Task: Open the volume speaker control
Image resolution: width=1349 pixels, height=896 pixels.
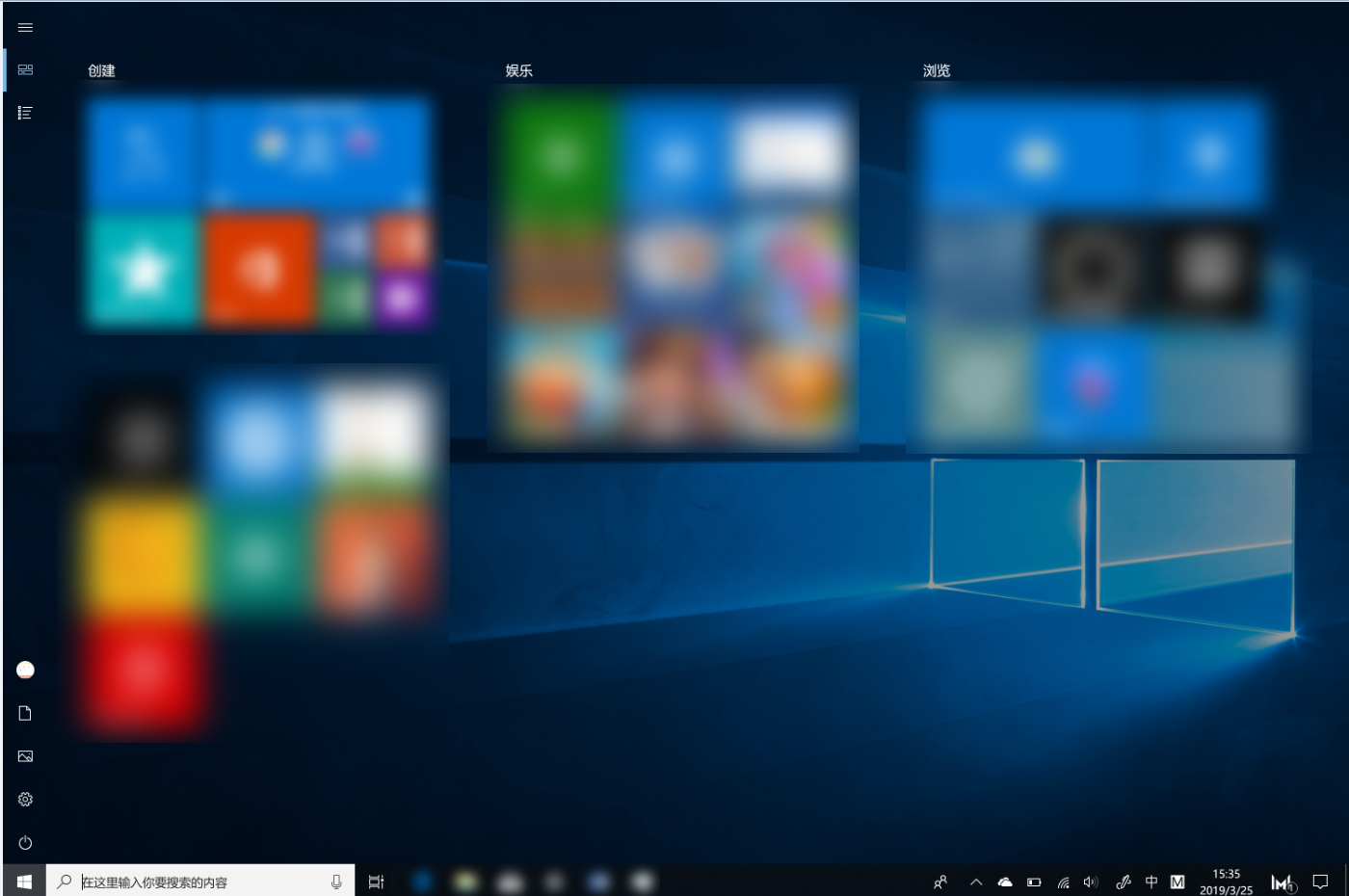Action: [1091, 882]
